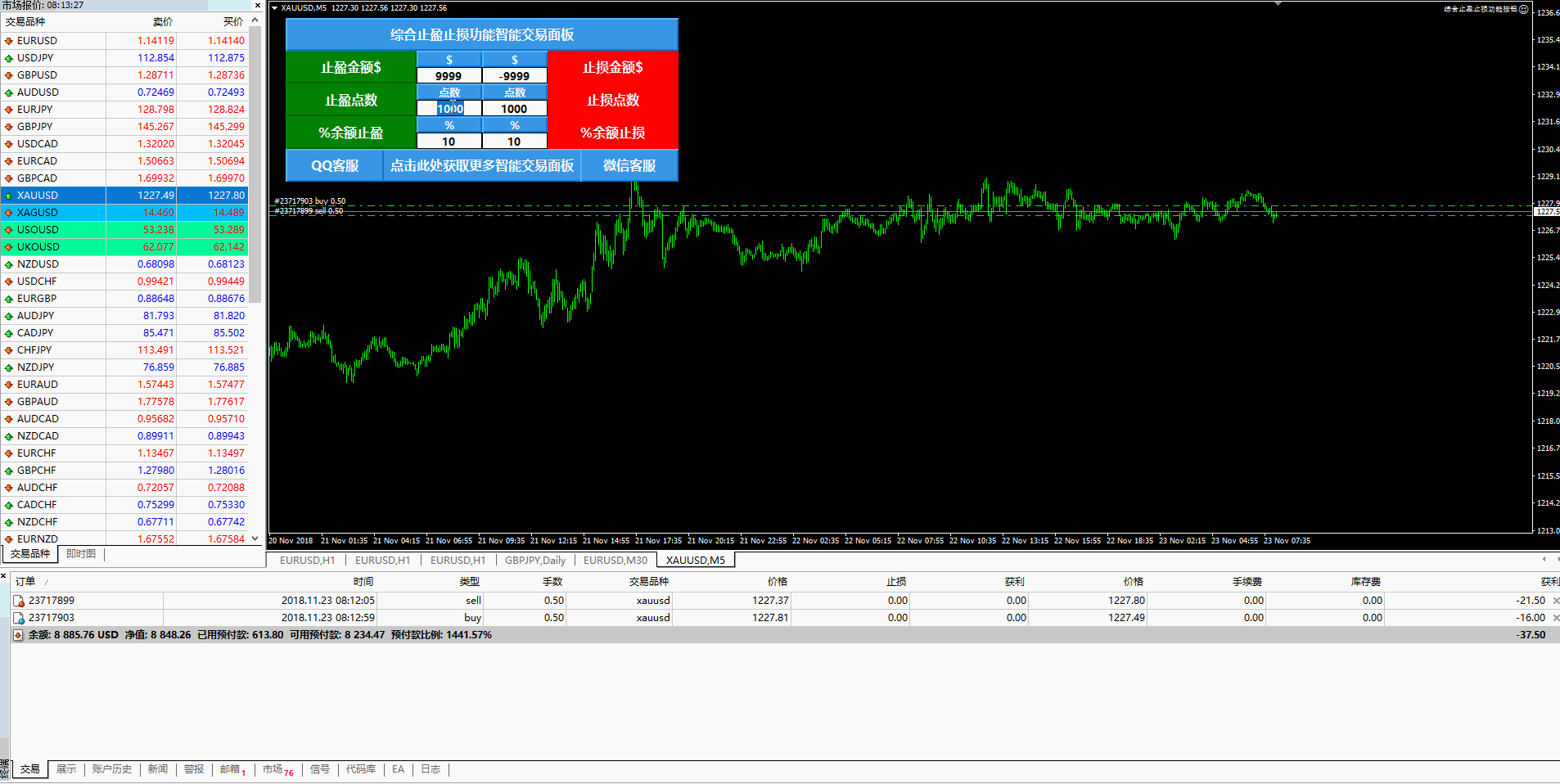
Task: Click the green up arrow beside USDJPY
Action: coord(8,58)
